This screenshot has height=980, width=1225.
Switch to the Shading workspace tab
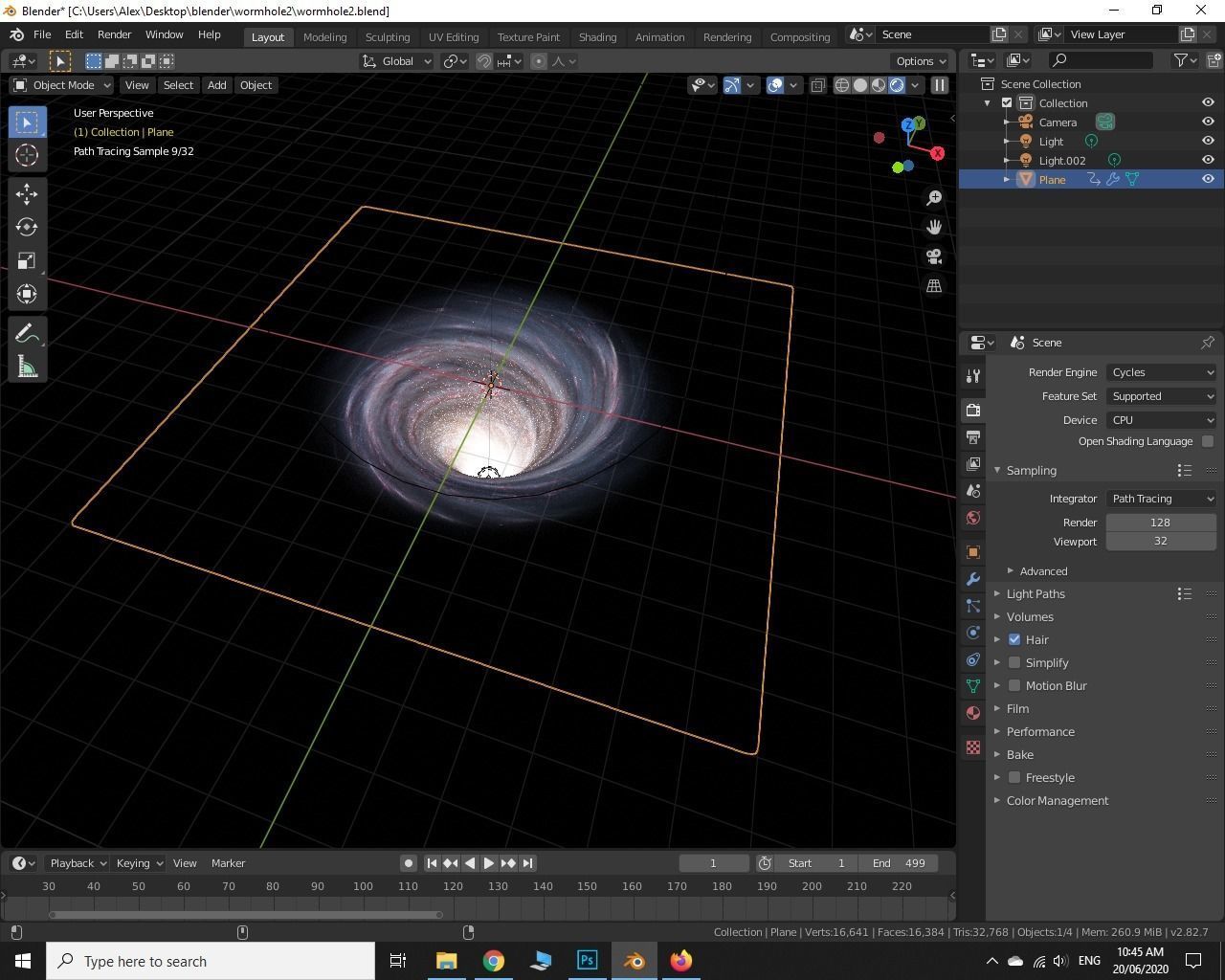597,36
